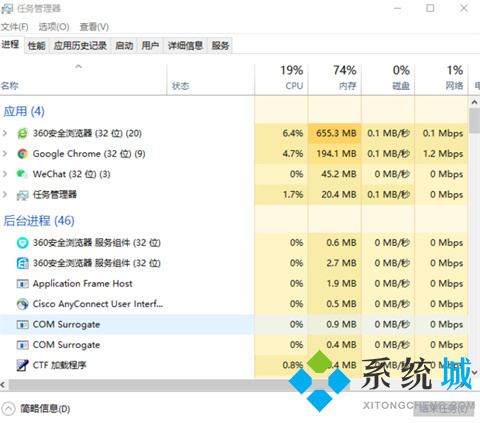Click the 任务管理器 process row icon
This screenshot has width=480, height=423.
(x=22, y=195)
